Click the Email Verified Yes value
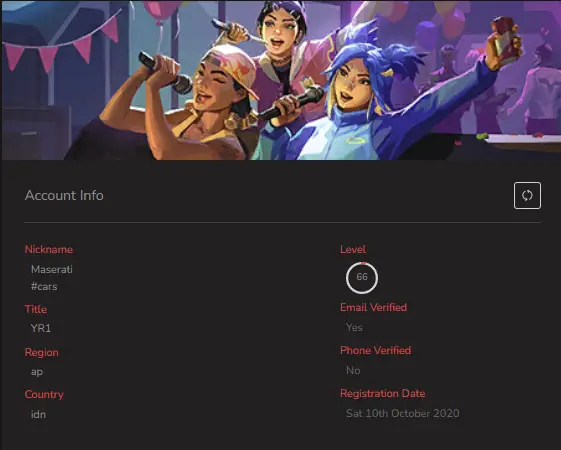The width and height of the screenshot is (561, 450). click(354, 327)
